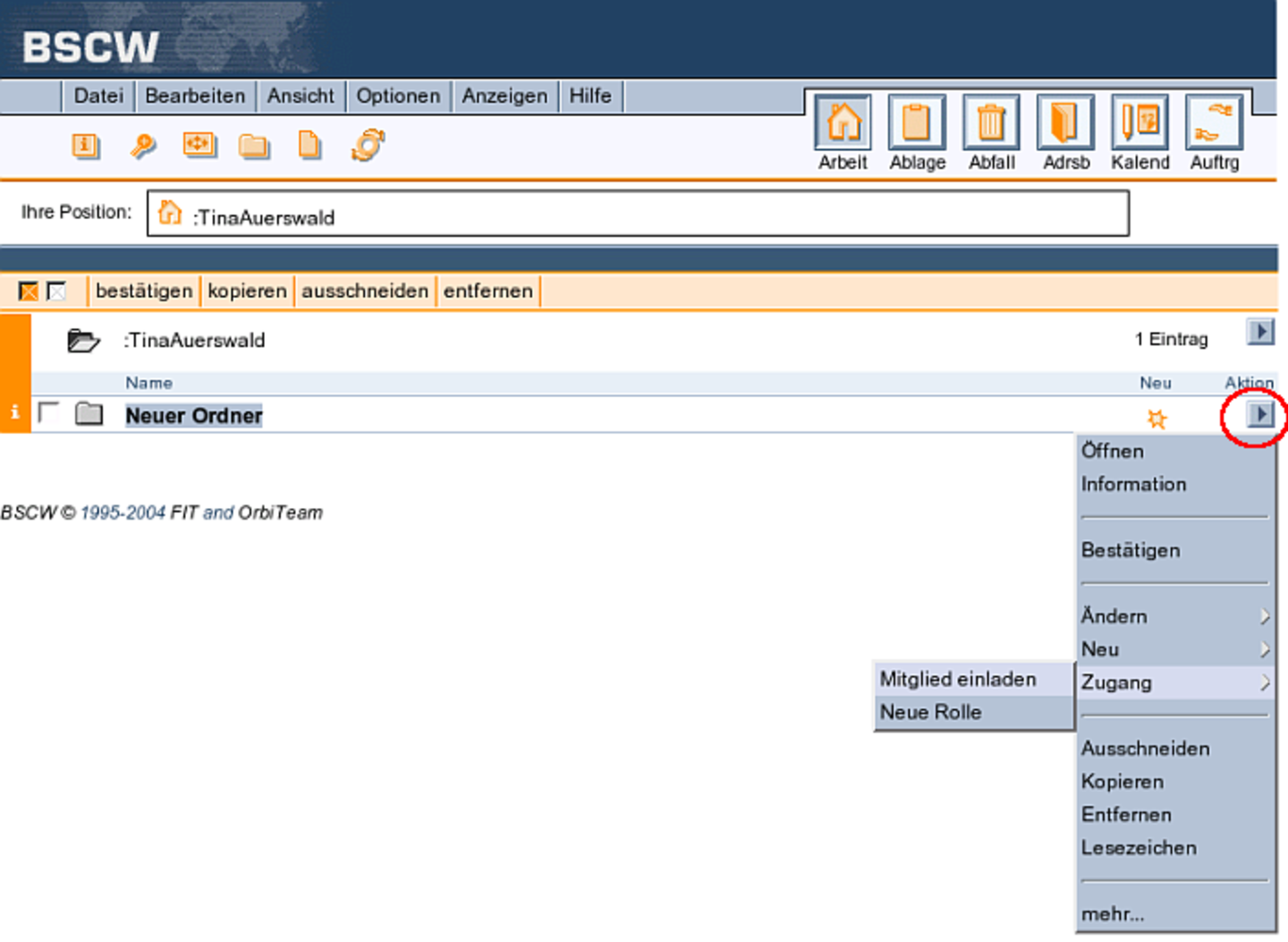
Task: Choose Bestätigen in the context menu
Action: point(1176,550)
